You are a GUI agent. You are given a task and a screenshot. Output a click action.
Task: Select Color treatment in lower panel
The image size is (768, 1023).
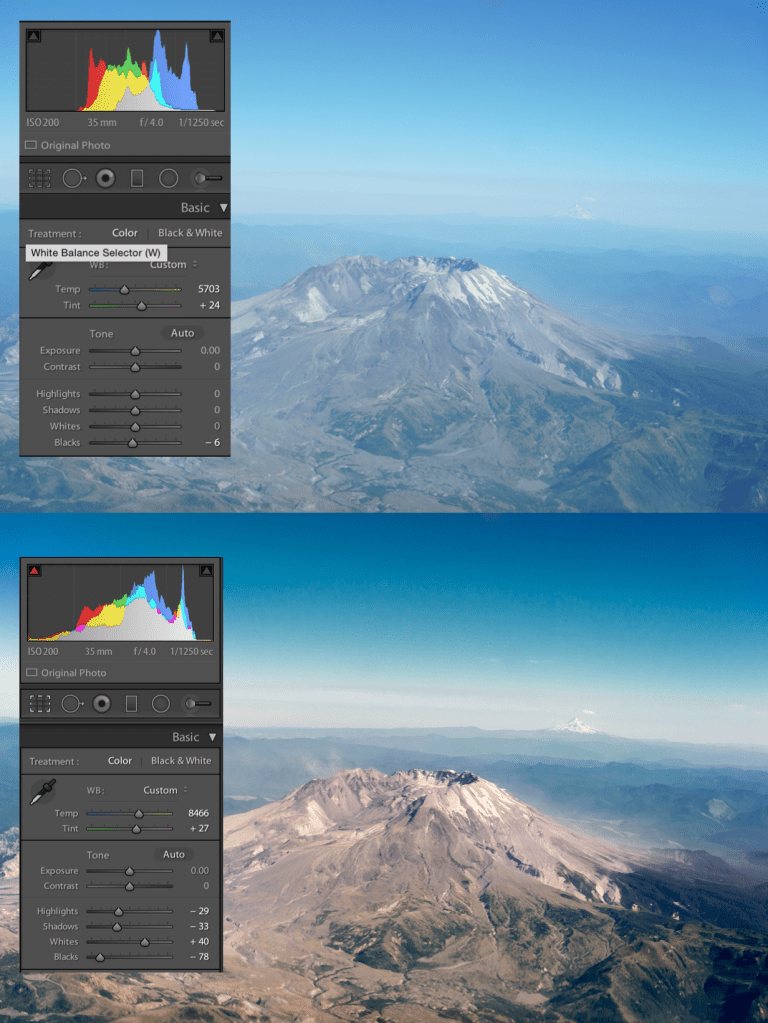click(x=120, y=761)
